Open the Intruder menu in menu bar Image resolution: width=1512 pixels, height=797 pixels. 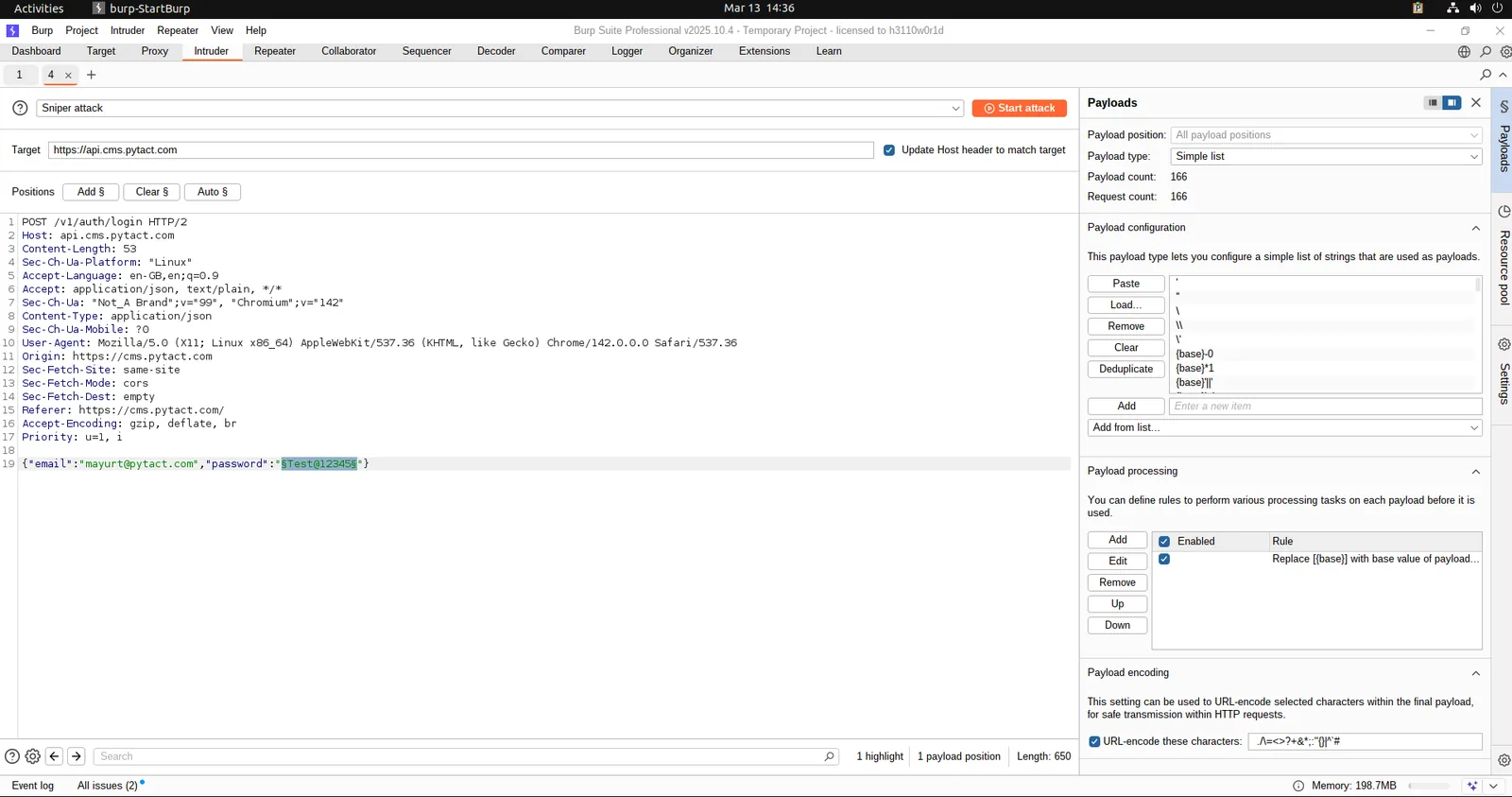[128, 31]
